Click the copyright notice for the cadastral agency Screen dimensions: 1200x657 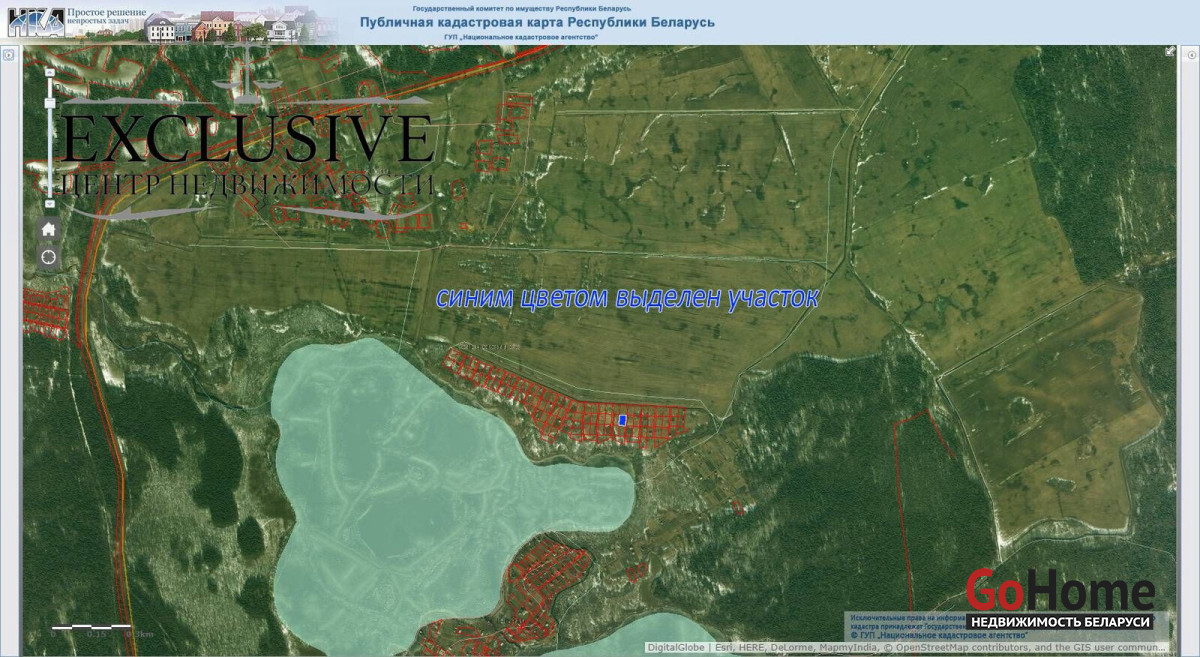tap(940, 635)
